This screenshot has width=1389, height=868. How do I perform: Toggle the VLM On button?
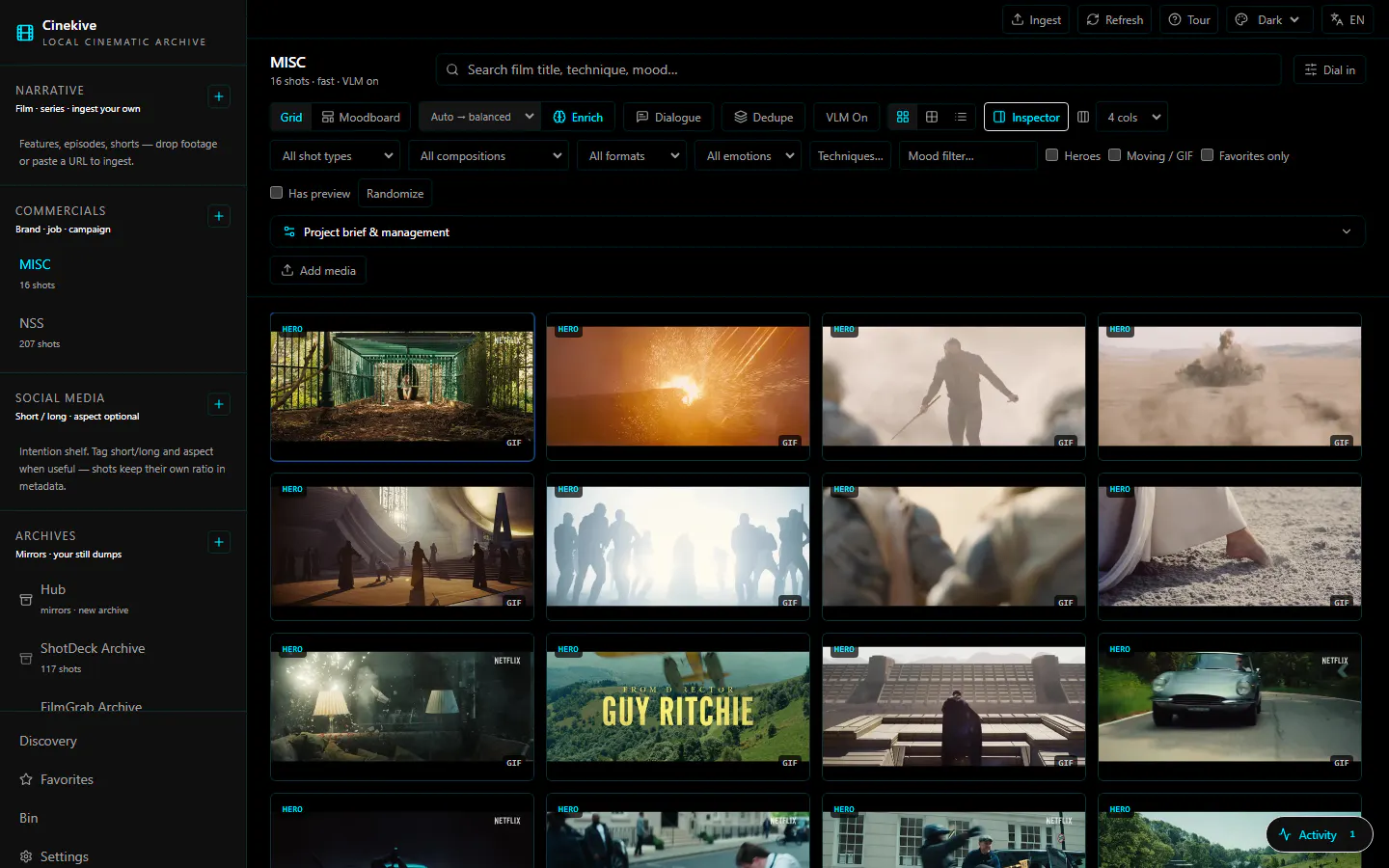click(x=846, y=117)
